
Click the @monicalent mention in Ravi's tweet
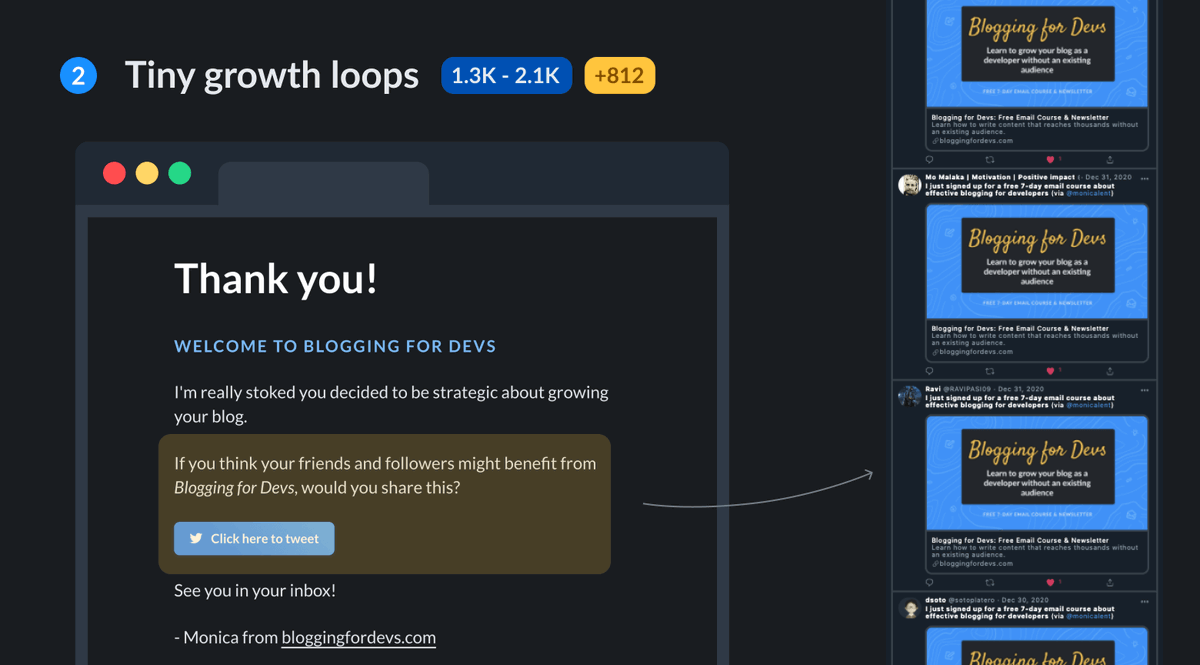click(1089, 405)
